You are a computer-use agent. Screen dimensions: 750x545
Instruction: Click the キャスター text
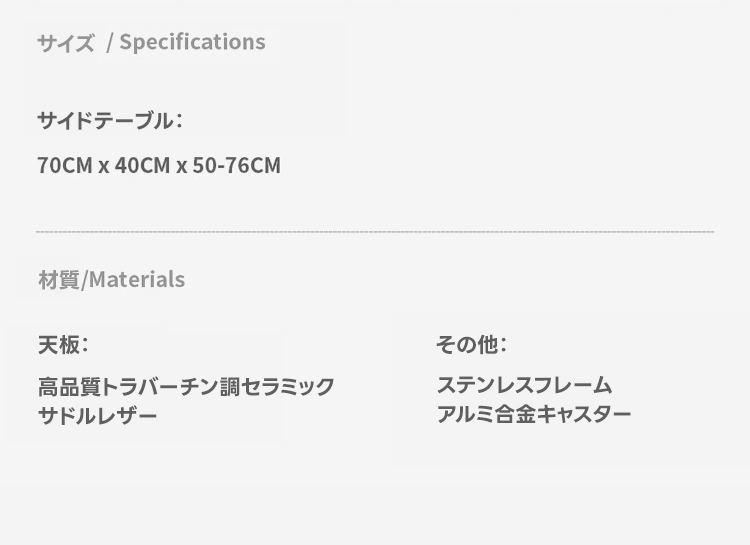[583, 414]
